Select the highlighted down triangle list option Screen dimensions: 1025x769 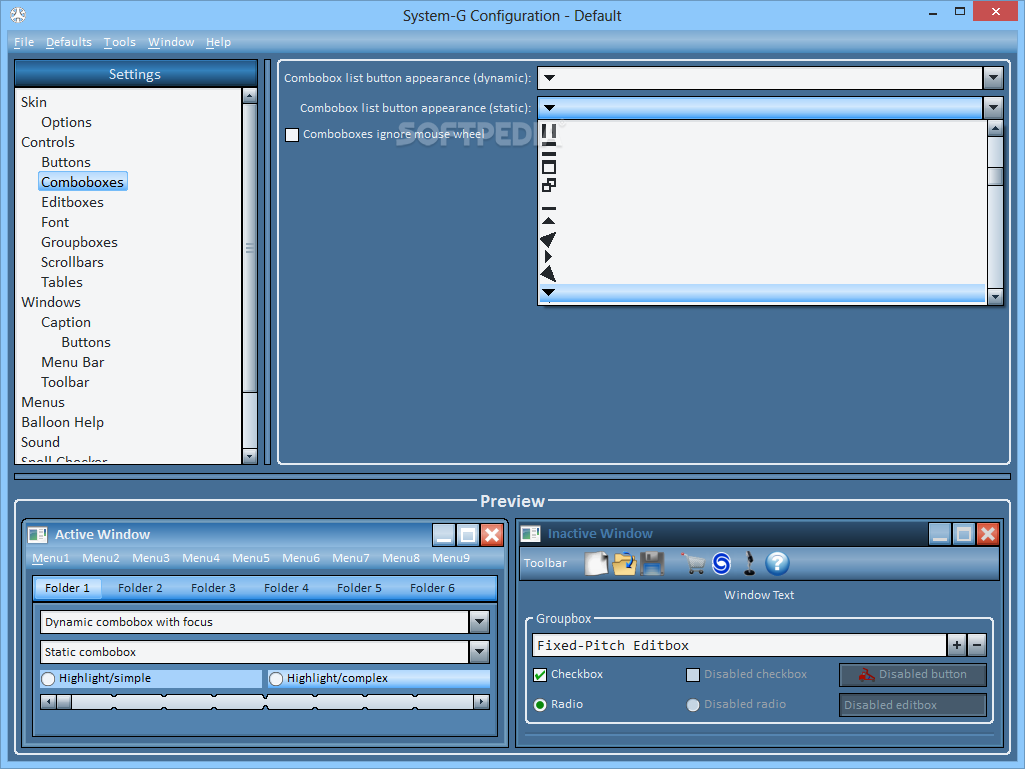pos(762,292)
